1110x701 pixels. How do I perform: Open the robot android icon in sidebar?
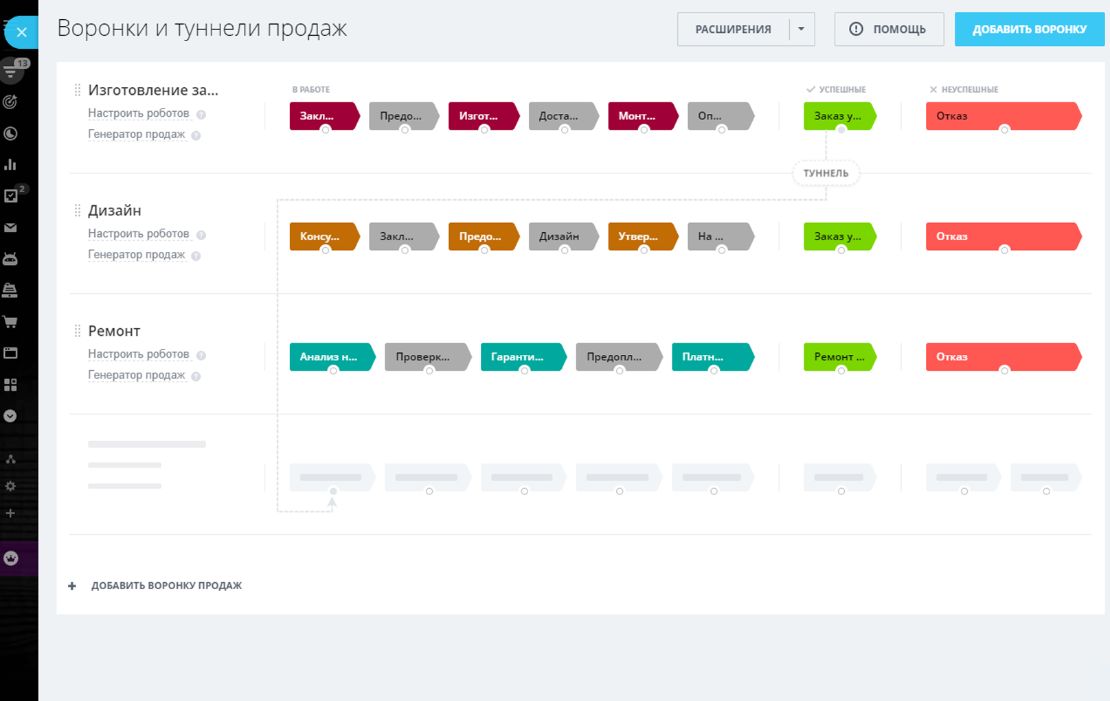[x=10, y=258]
